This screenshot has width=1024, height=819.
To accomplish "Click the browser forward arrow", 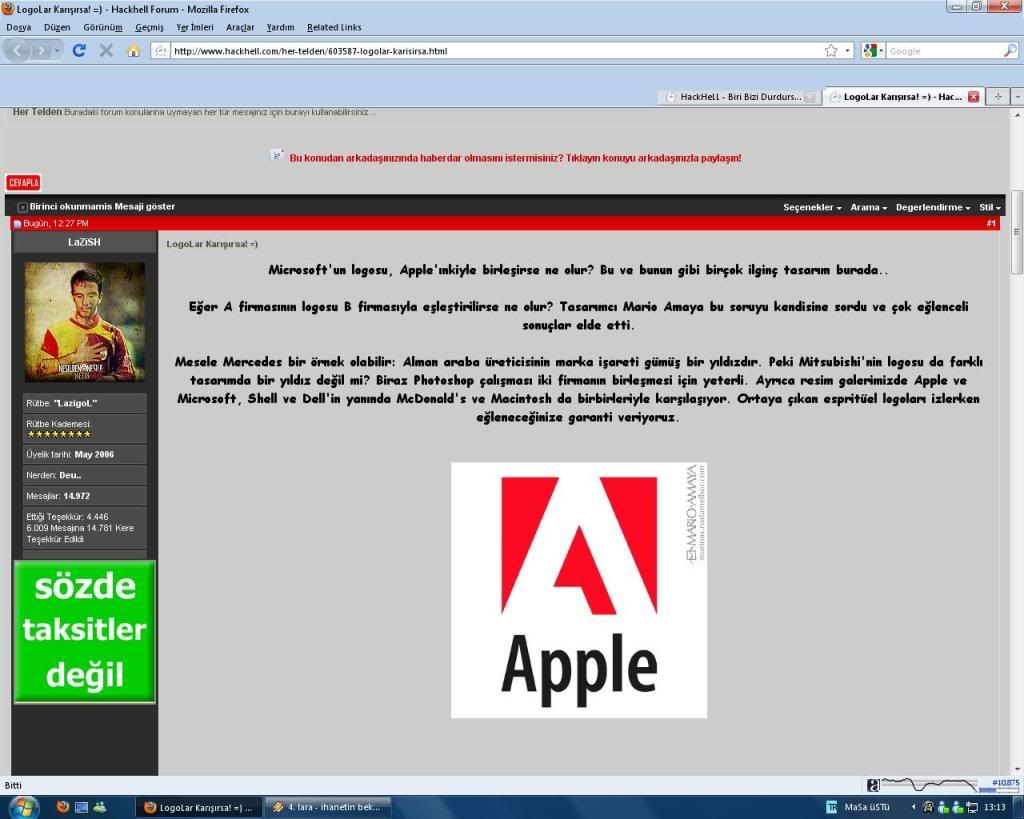I will (40, 50).
